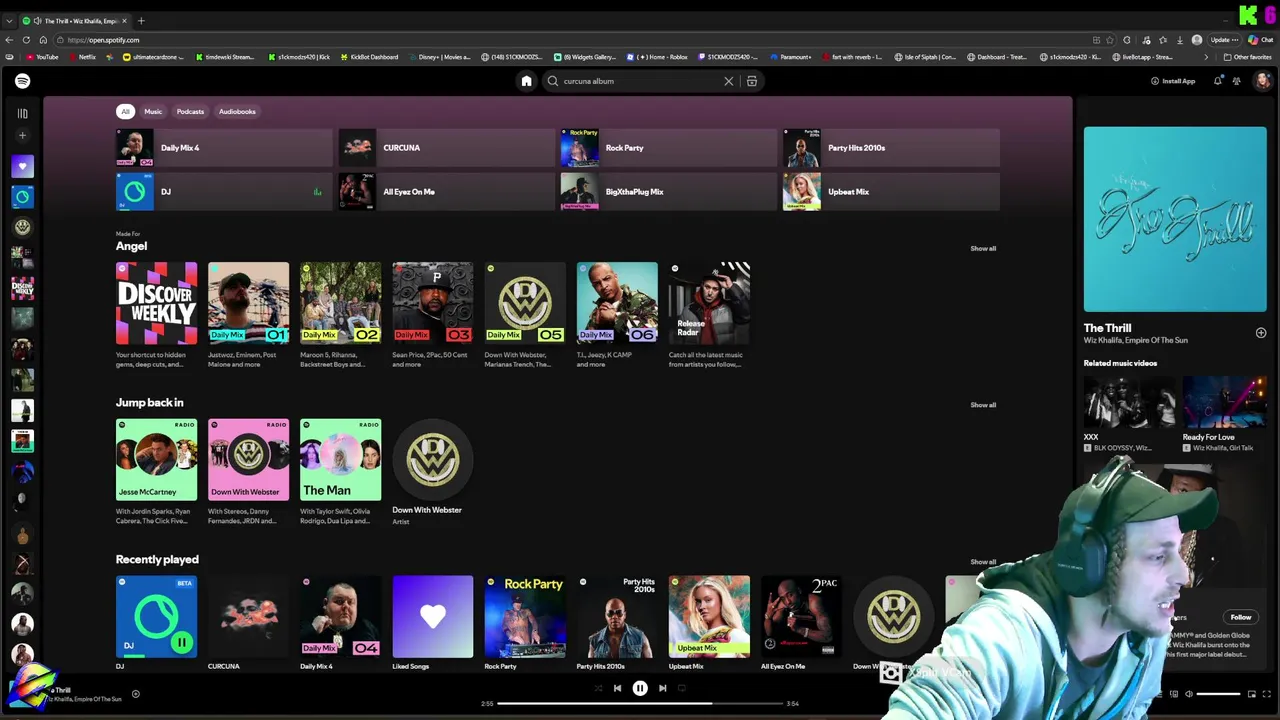Open Upbeat Mix recently played cover
1280x720 pixels.
coord(709,617)
